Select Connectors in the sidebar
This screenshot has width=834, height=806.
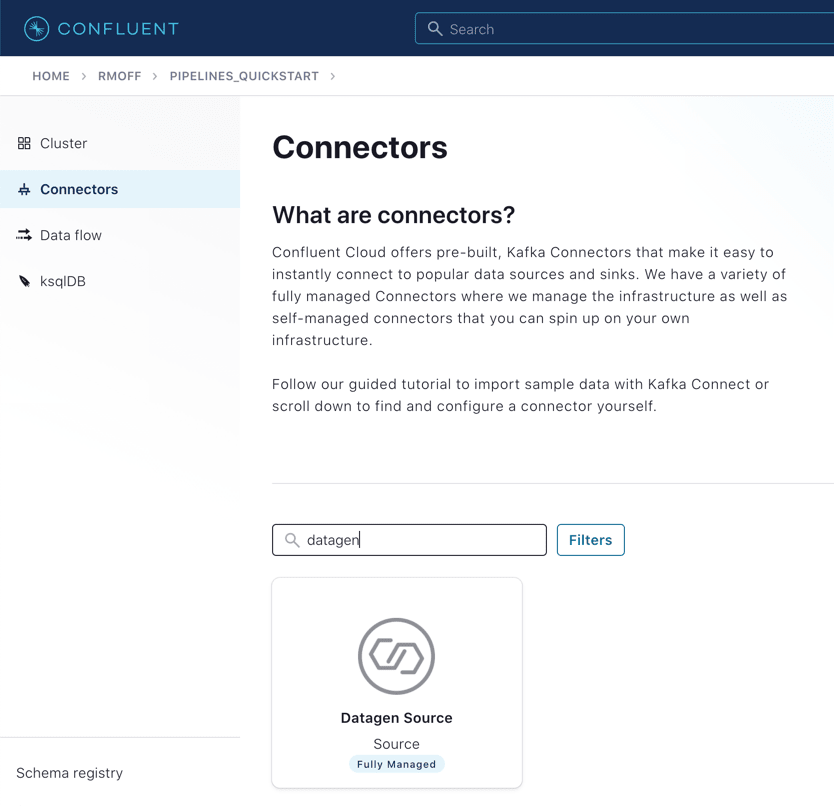pos(120,189)
